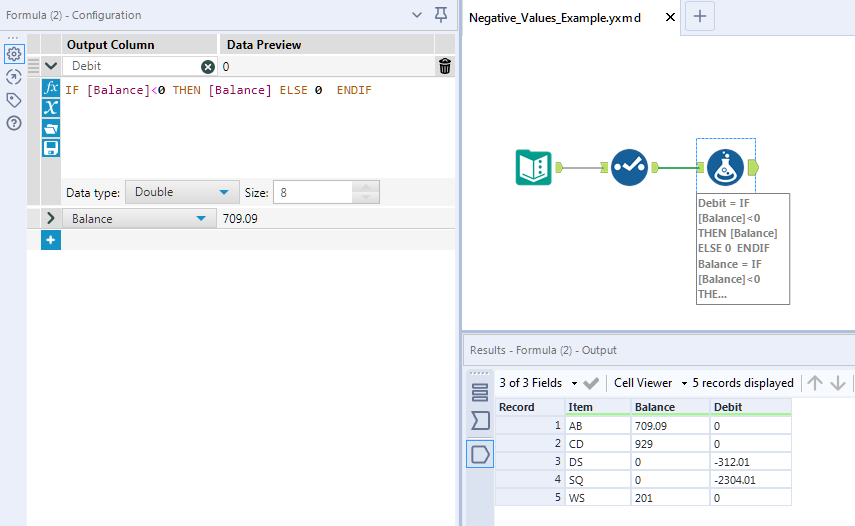Image resolution: width=855 pixels, height=526 pixels.
Task: Clear the Debit output column name
Action: pyautogui.click(x=208, y=66)
